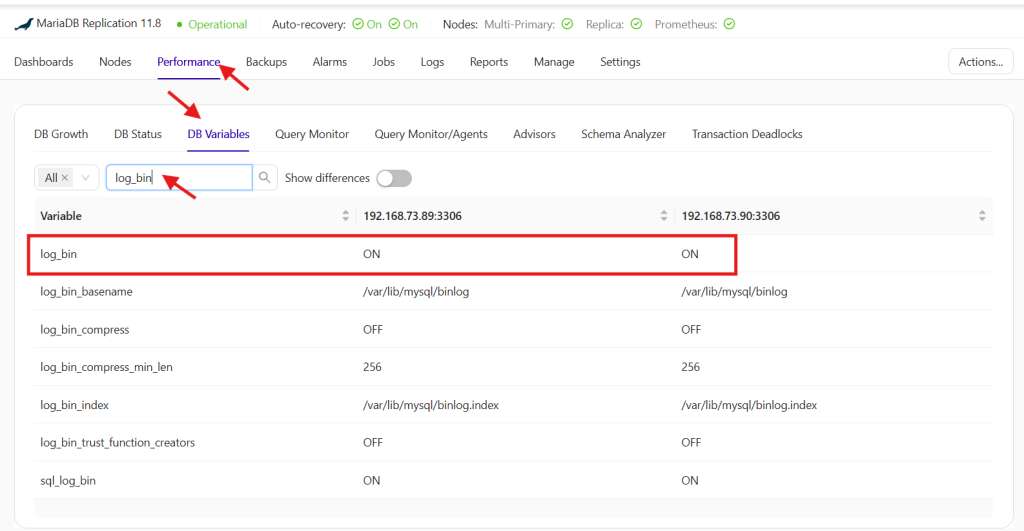Select the log_bin_index variable name
This screenshot has height=531, width=1024.
[74, 405]
